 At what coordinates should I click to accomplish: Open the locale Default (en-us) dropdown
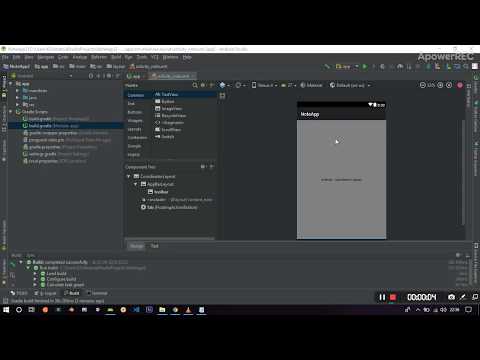[x=350, y=85]
